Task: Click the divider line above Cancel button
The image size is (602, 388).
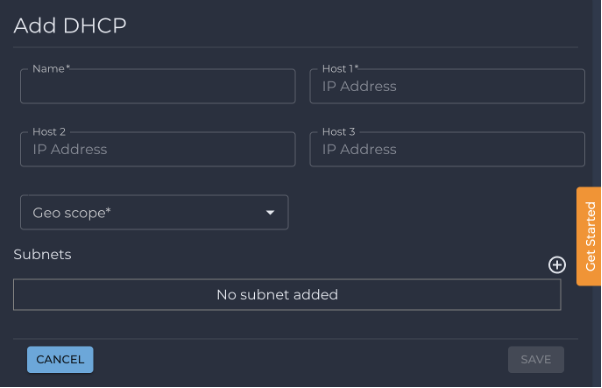Action: point(295,339)
